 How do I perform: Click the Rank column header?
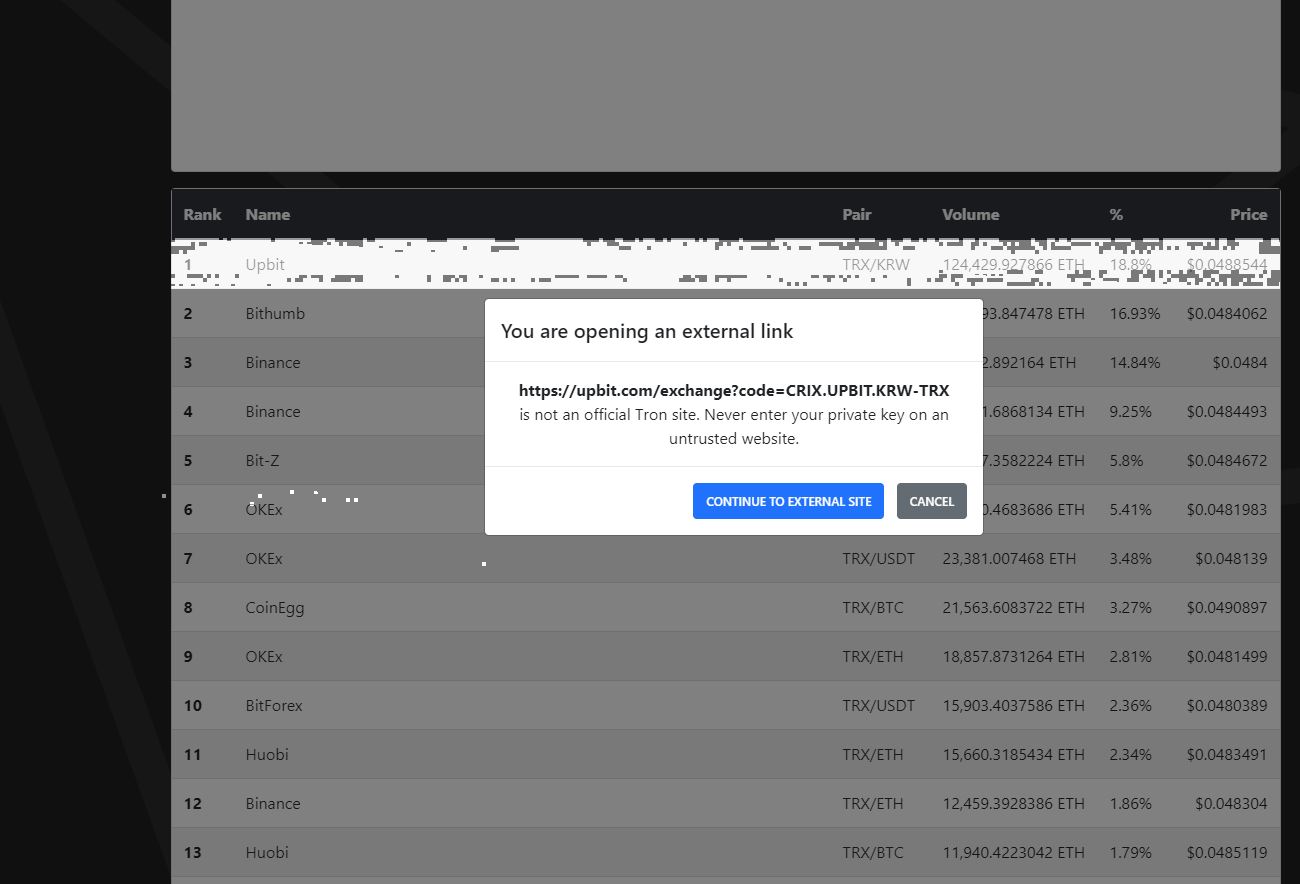click(202, 214)
